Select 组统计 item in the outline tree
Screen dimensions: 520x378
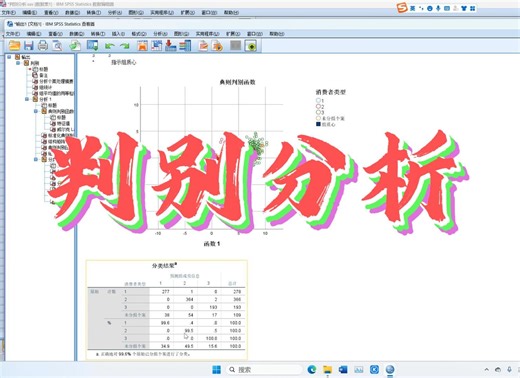coord(46,87)
